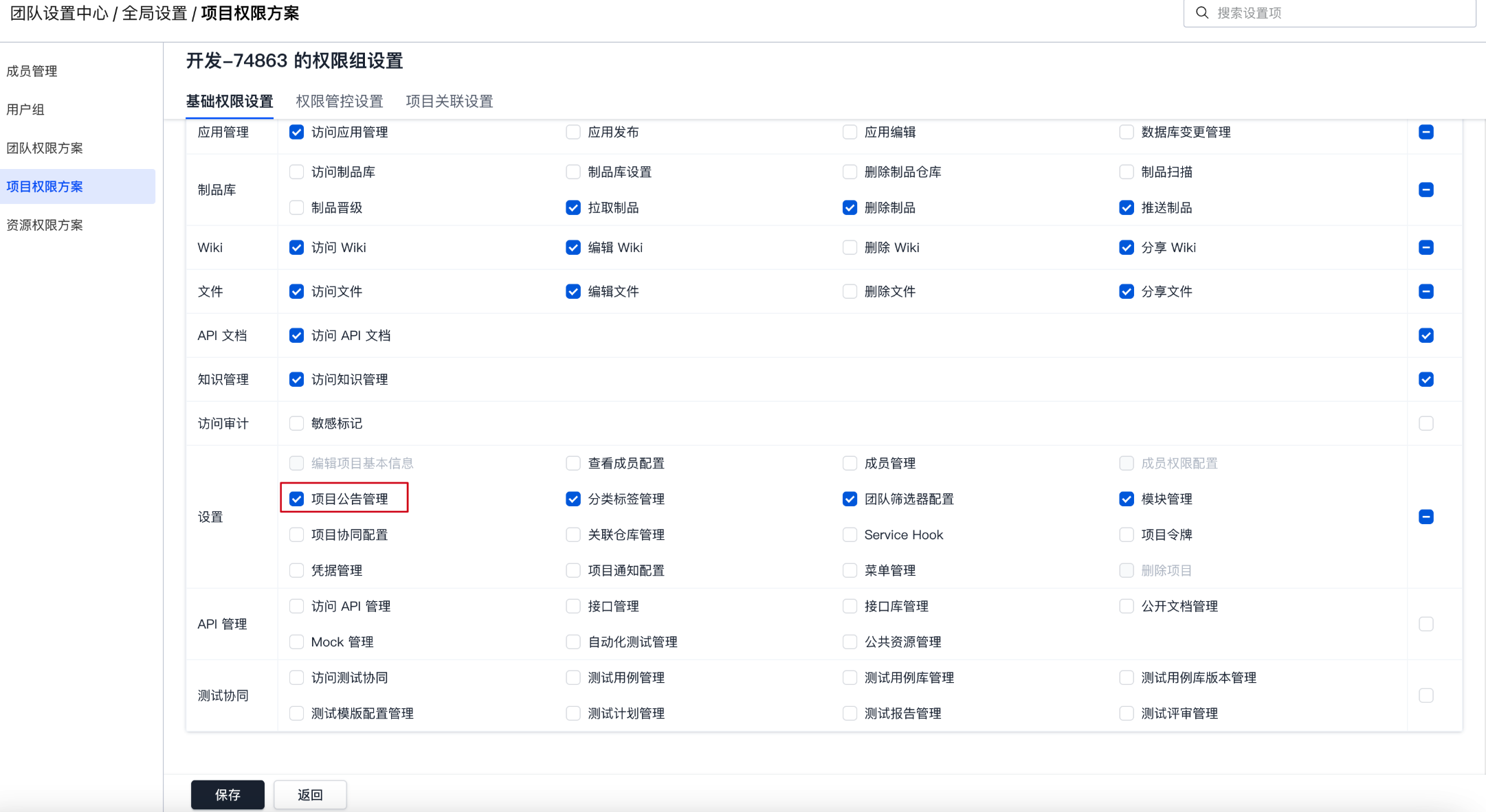Screen dimensions: 1486x812
Task: Check select-all for 测试协同 row
Action: pos(1426,695)
